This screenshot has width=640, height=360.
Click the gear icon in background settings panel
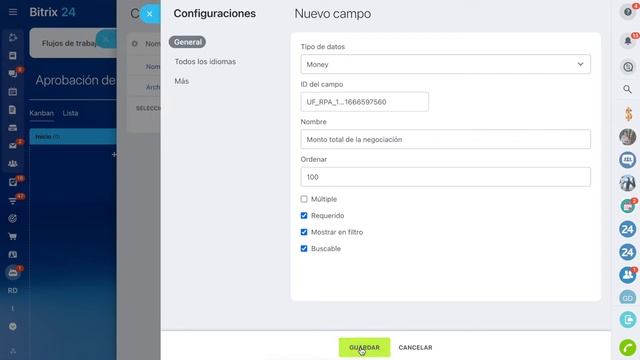click(x=134, y=43)
